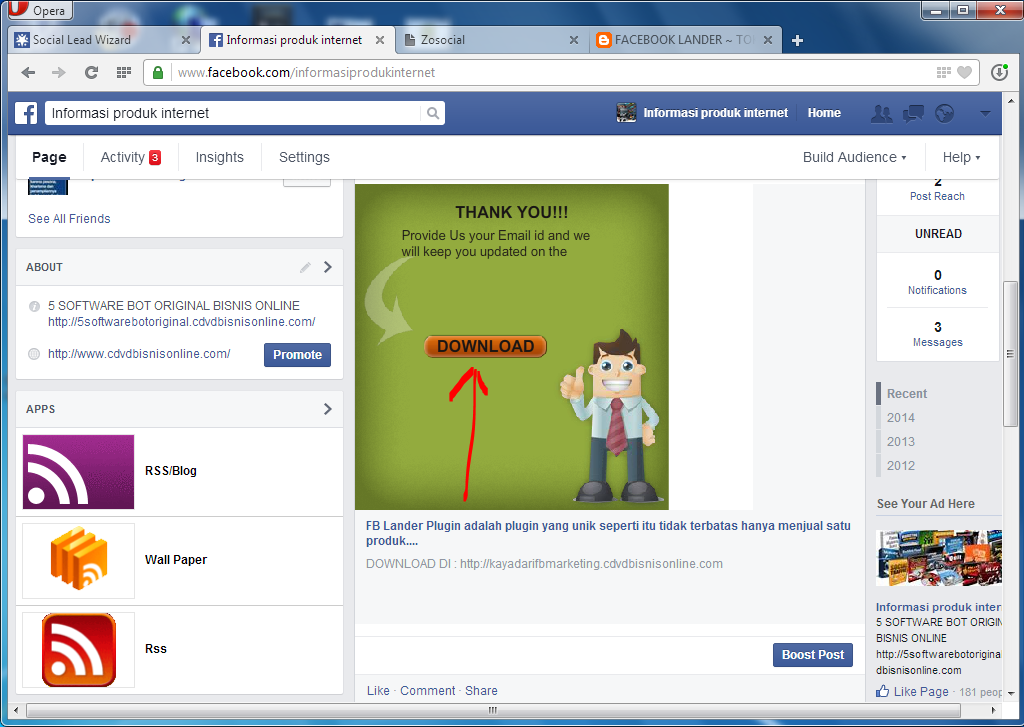Open the RSS/Blog app icon

[78, 472]
